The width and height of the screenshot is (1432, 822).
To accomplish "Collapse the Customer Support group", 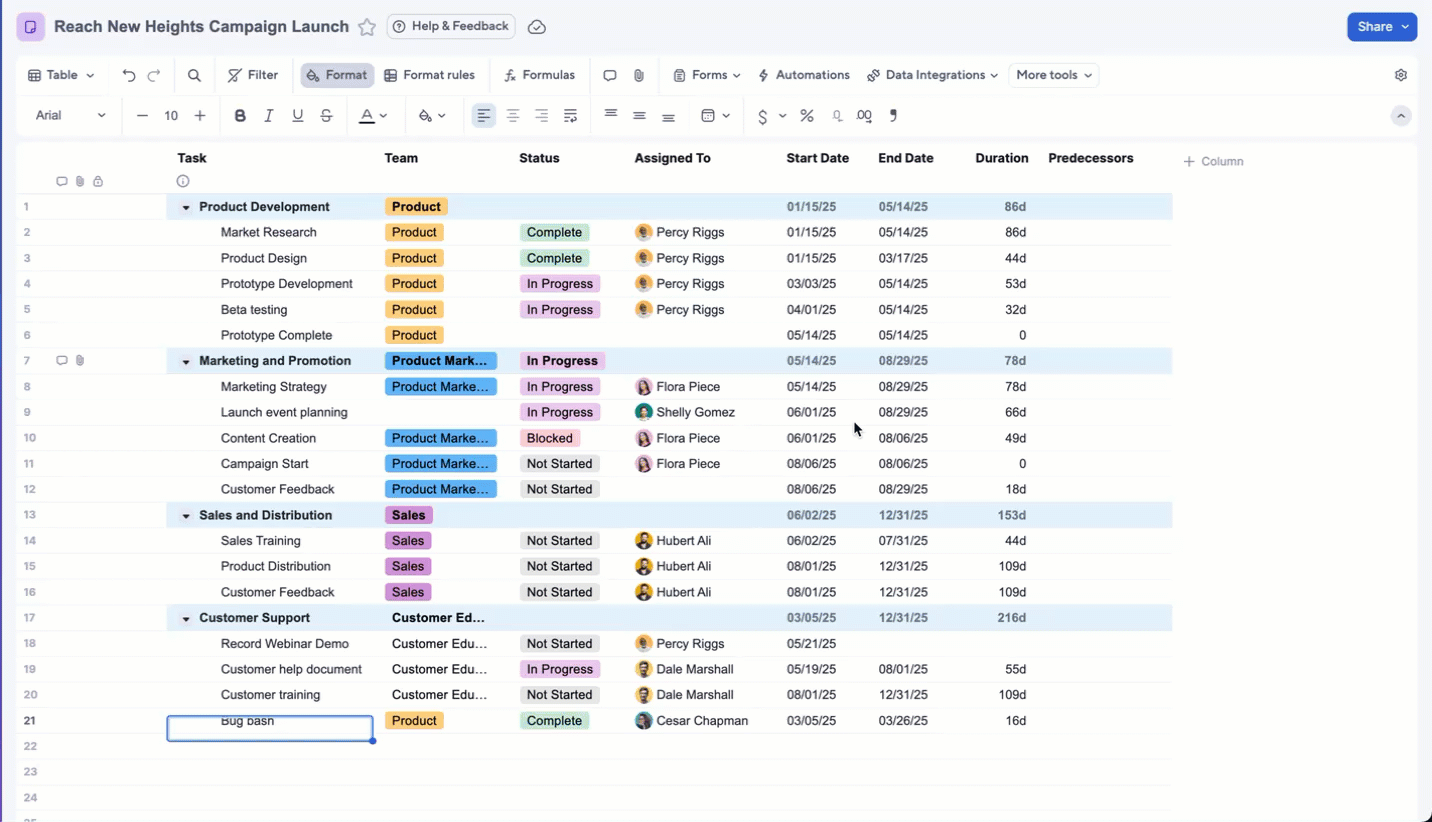I will (186, 619).
